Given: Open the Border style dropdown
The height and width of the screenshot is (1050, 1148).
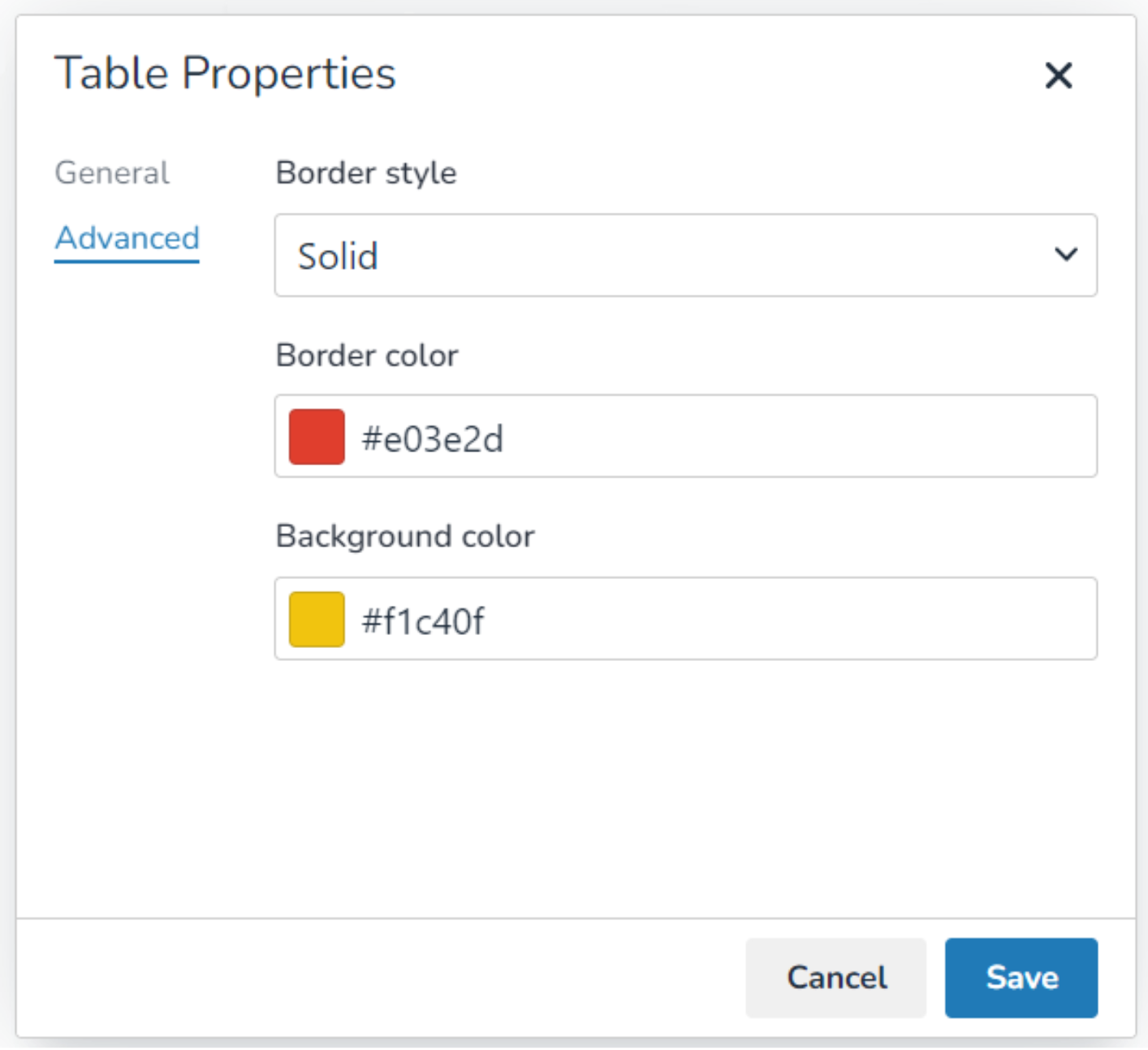Looking at the screenshot, I should [x=684, y=256].
